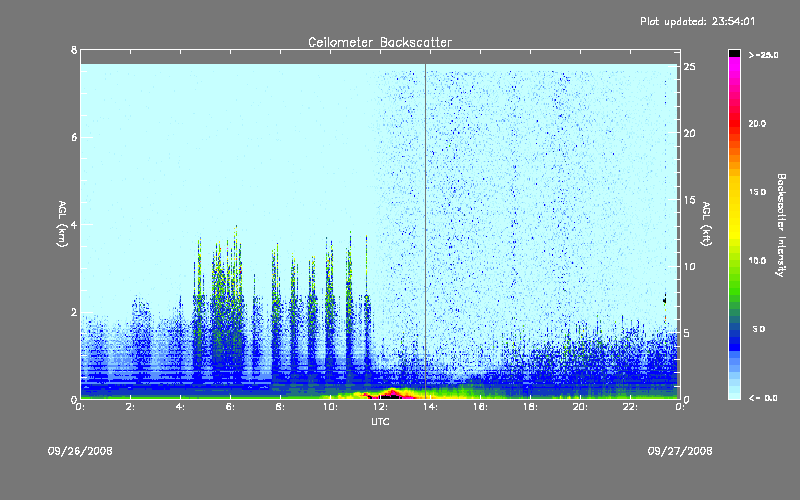Click the red band of the colorbar
The height and width of the screenshot is (500, 800).
[x=734, y=122]
